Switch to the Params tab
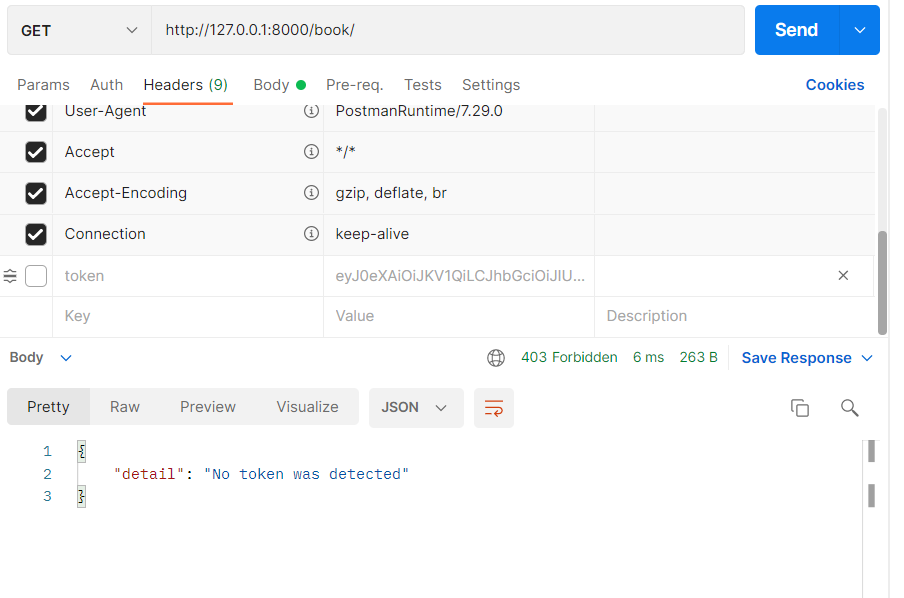904x598 pixels. click(43, 85)
